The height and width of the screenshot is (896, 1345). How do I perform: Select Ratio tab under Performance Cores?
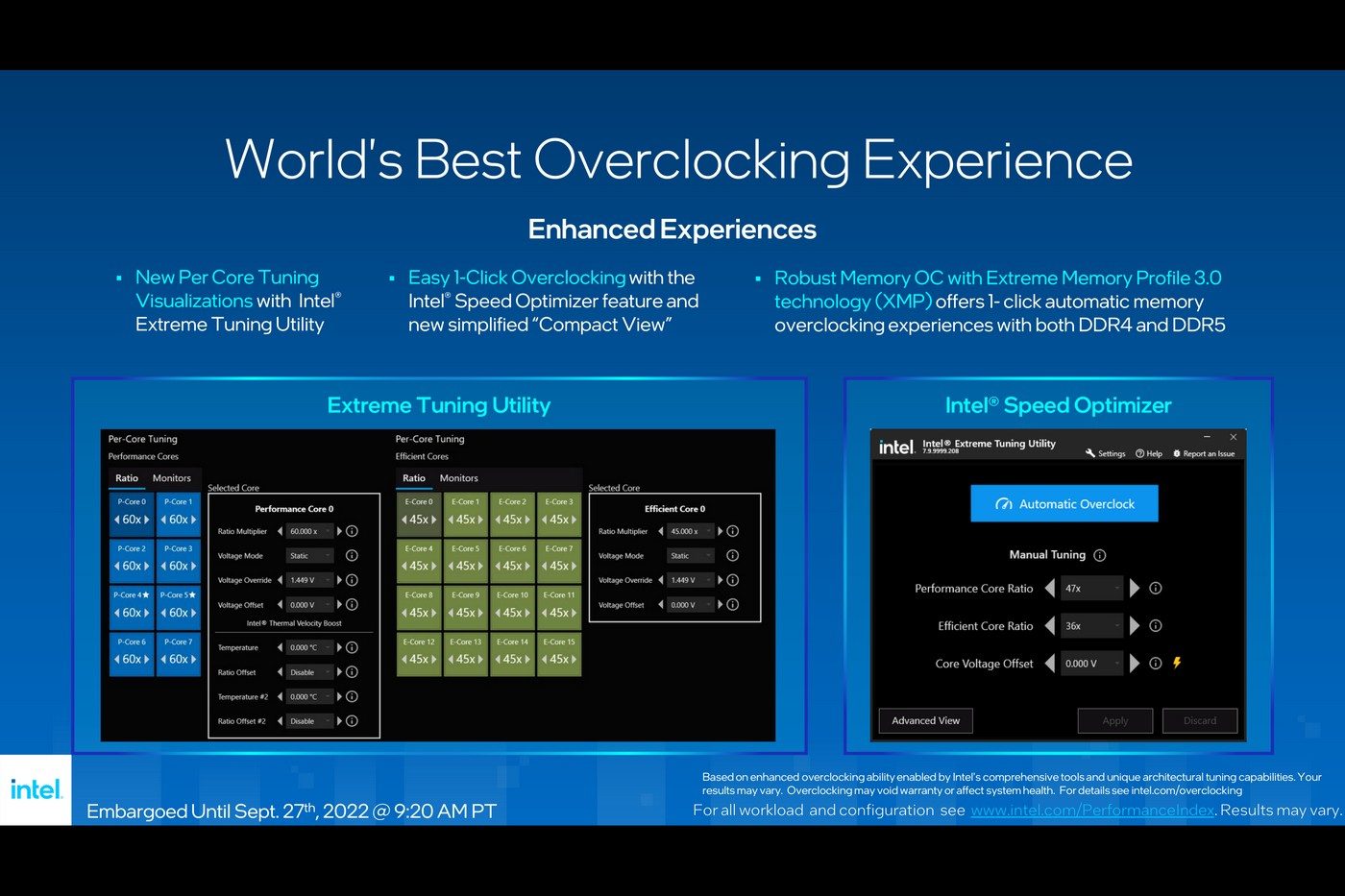tap(127, 478)
